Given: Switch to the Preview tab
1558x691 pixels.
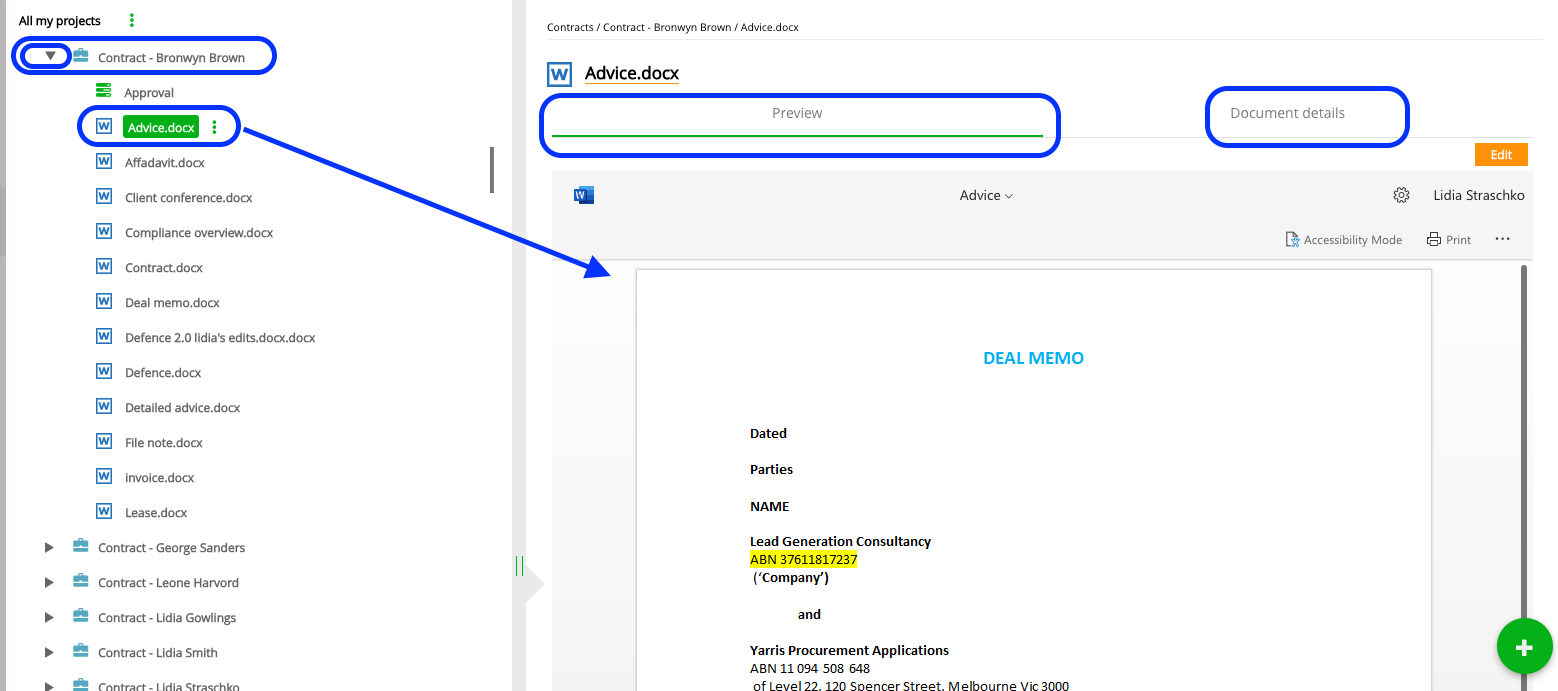Looking at the screenshot, I should coord(797,114).
